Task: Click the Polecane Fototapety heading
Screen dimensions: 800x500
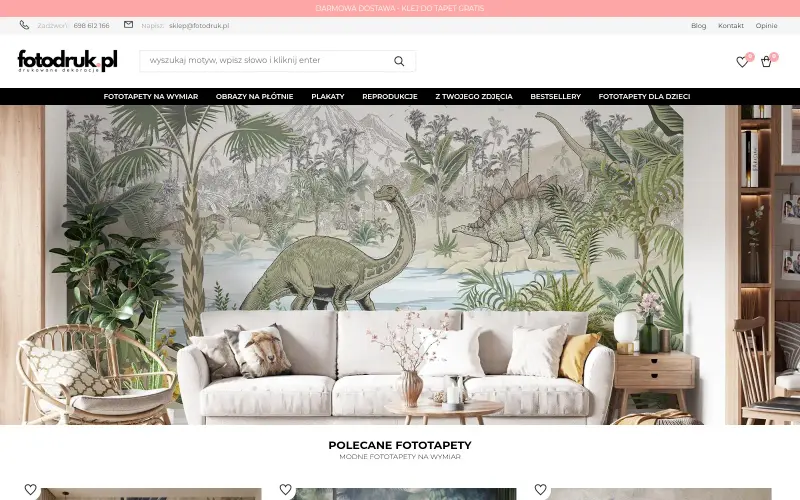Action: [x=400, y=445]
